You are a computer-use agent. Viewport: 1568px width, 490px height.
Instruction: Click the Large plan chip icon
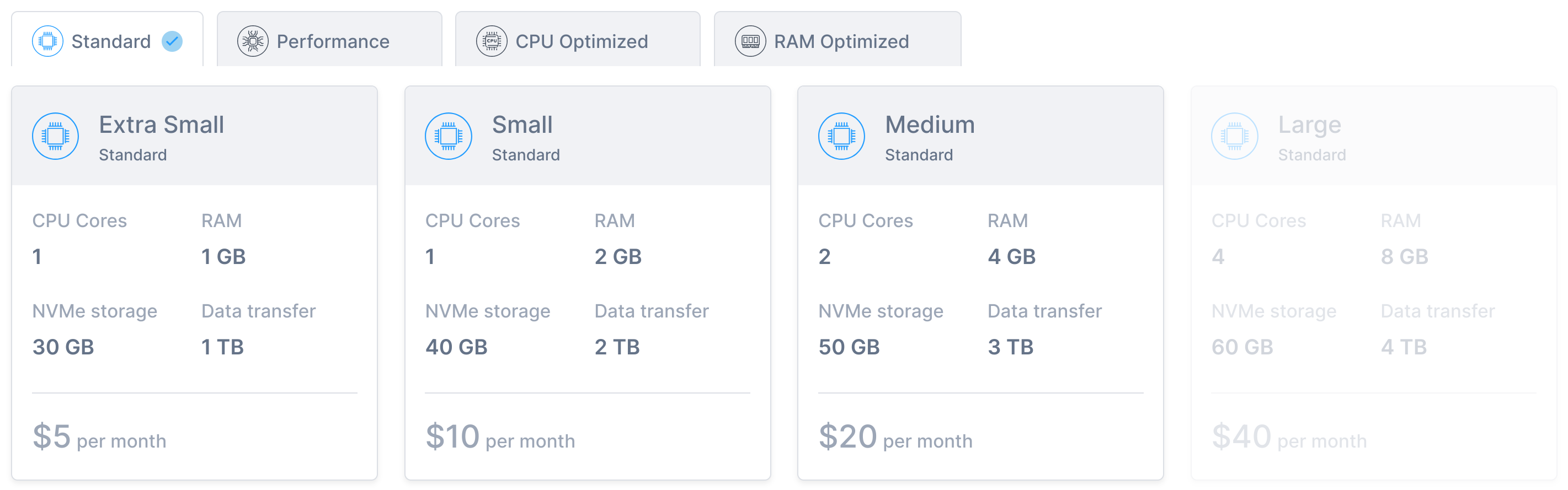pyautogui.click(x=1235, y=136)
